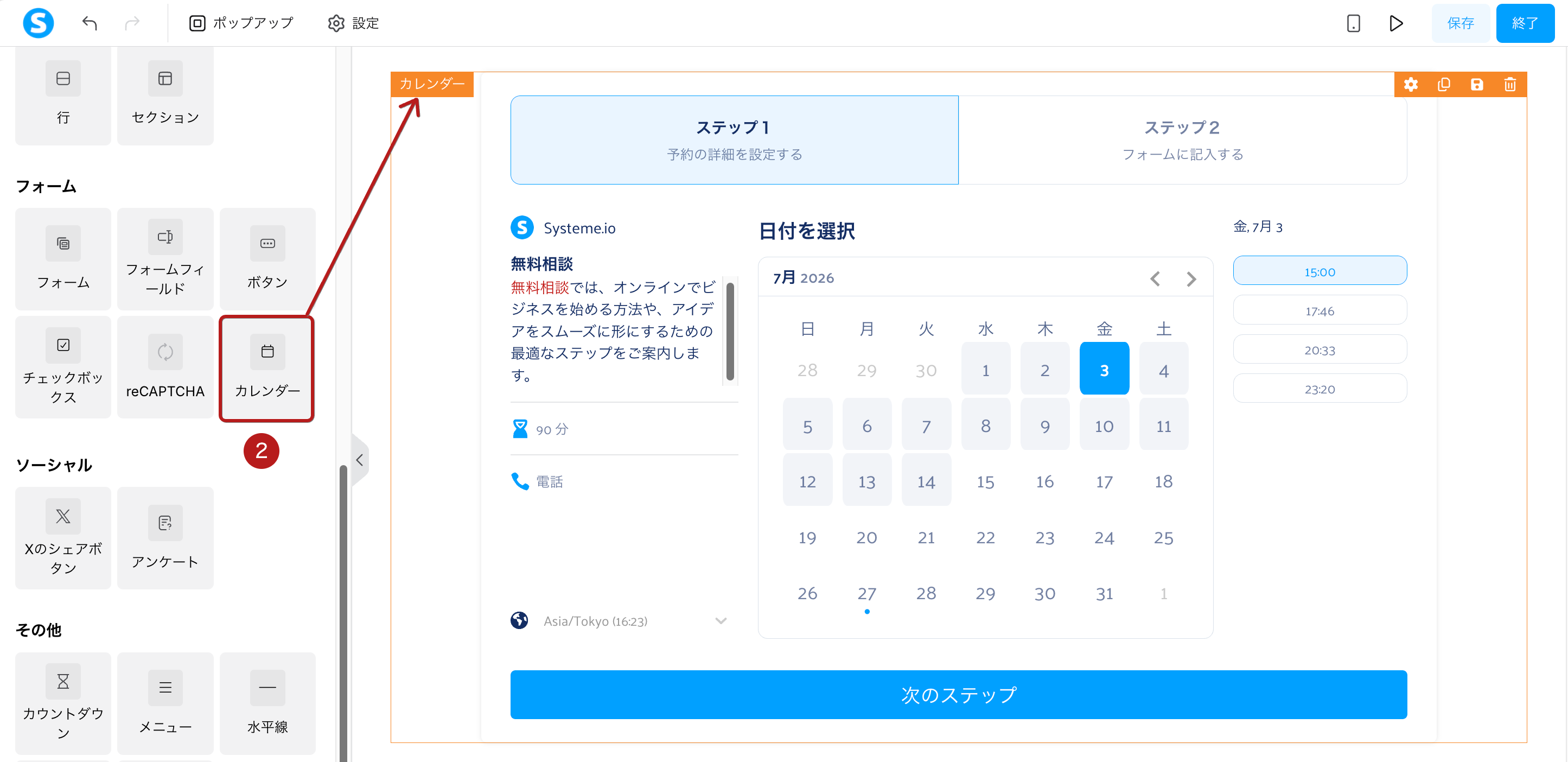Click the undo arrow icon
Viewport: 1568px width, 762px height.
pyautogui.click(x=90, y=23)
